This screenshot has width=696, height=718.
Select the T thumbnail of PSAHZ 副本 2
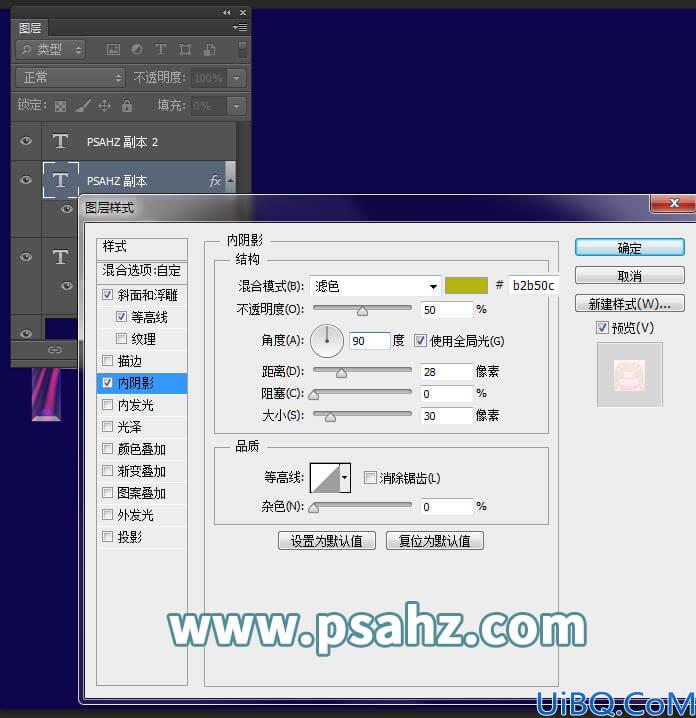(x=60, y=141)
